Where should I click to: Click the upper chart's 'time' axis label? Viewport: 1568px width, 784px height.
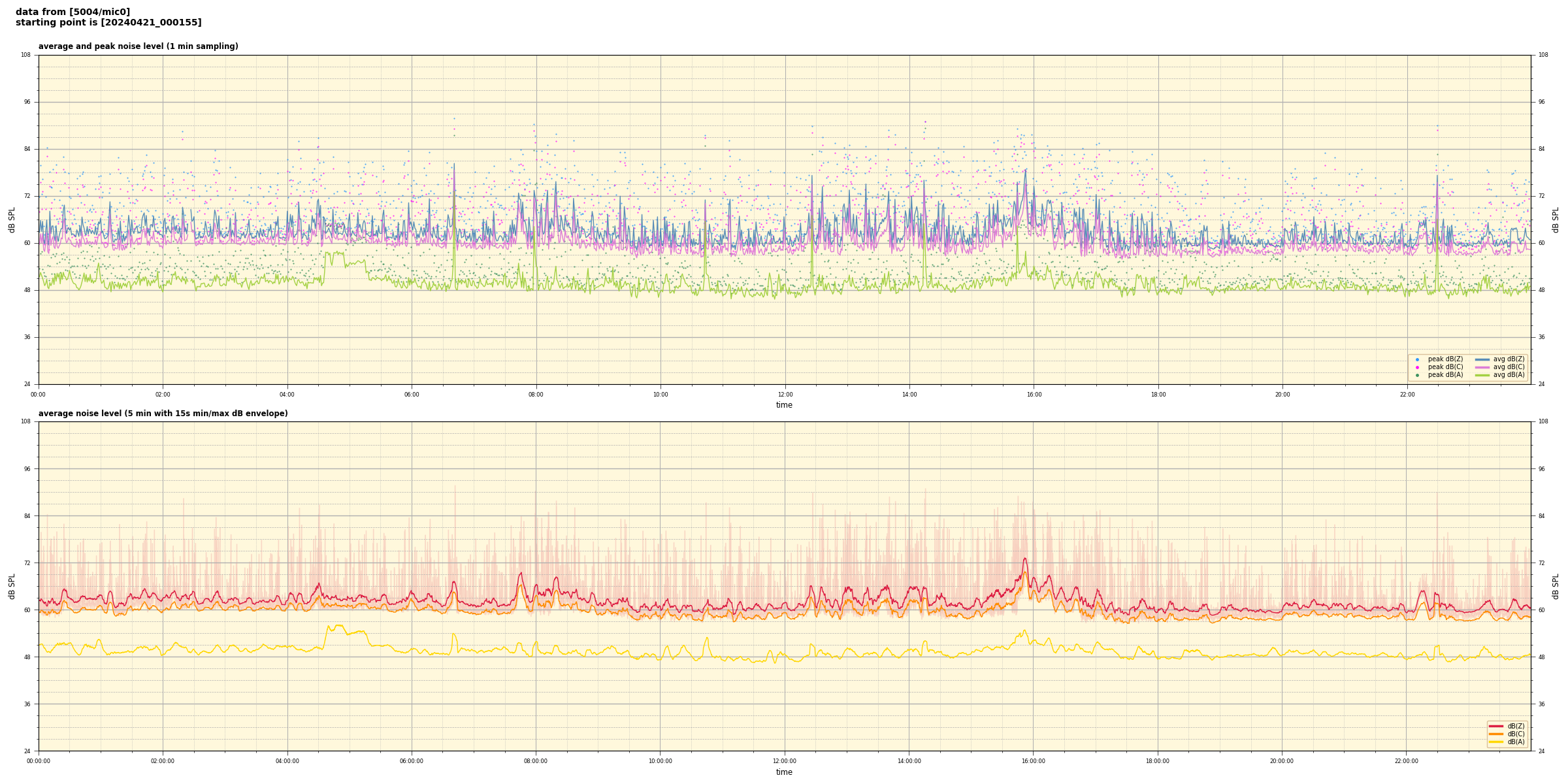[x=784, y=405]
